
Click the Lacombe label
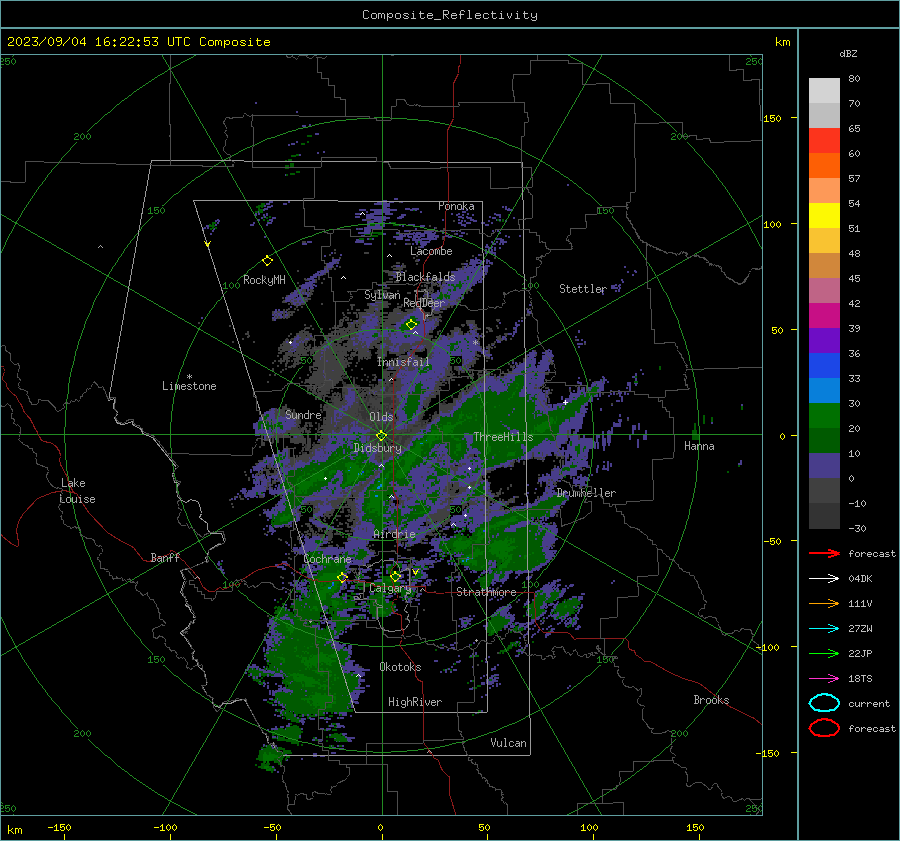point(431,251)
